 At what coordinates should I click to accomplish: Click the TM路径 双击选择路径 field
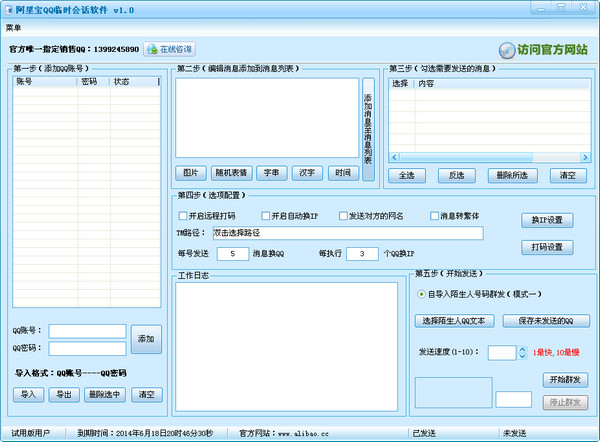348,233
